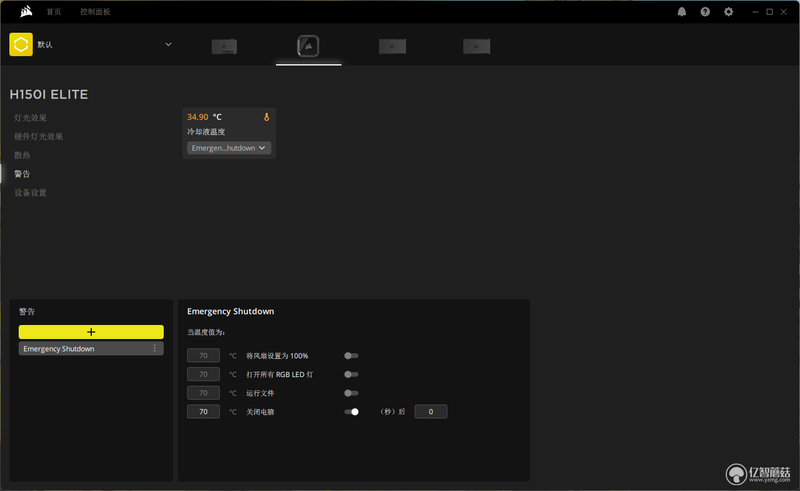Click the 34.90 °C temperature reading
800x491 pixels.
(204, 117)
